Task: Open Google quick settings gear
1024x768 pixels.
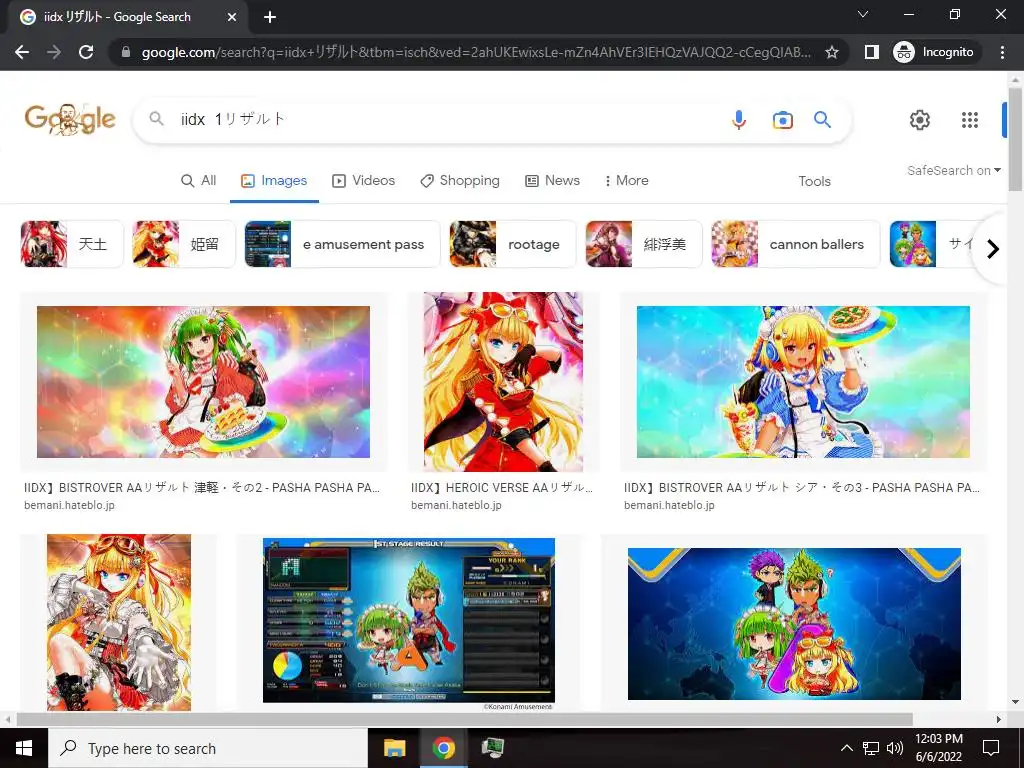Action: coord(920,120)
